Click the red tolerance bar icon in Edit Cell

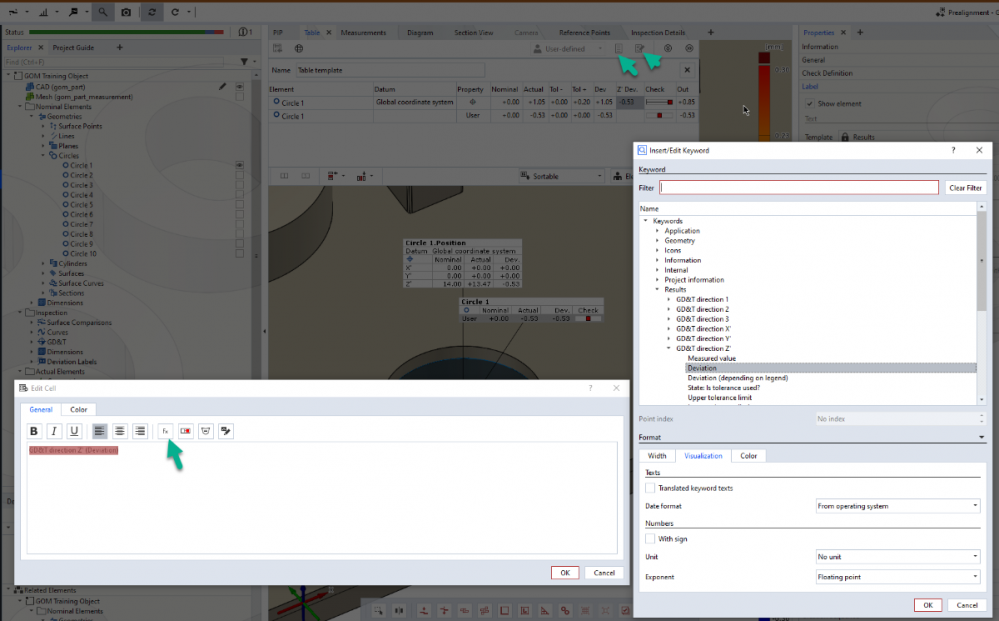pyautogui.click(x=185, y=431)
